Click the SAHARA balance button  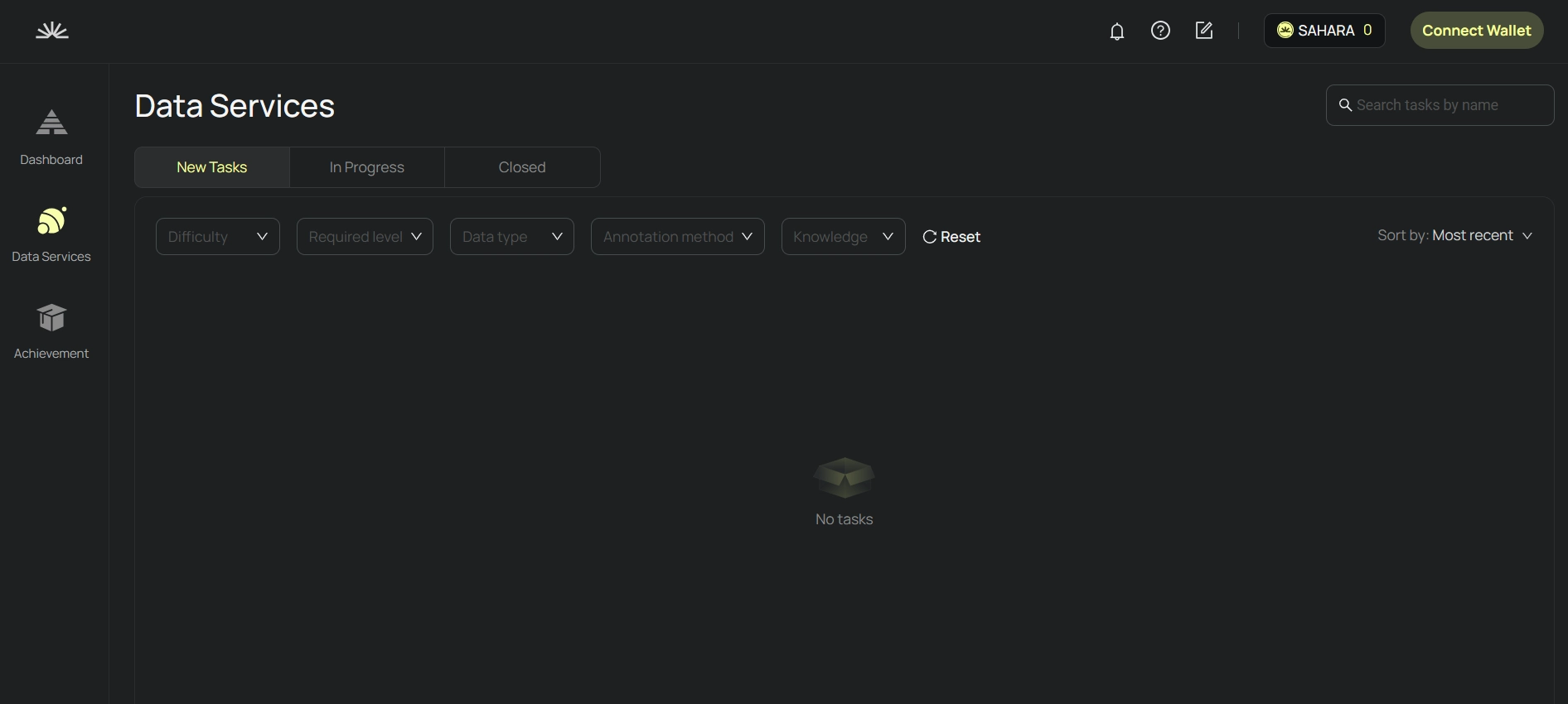1324,31
